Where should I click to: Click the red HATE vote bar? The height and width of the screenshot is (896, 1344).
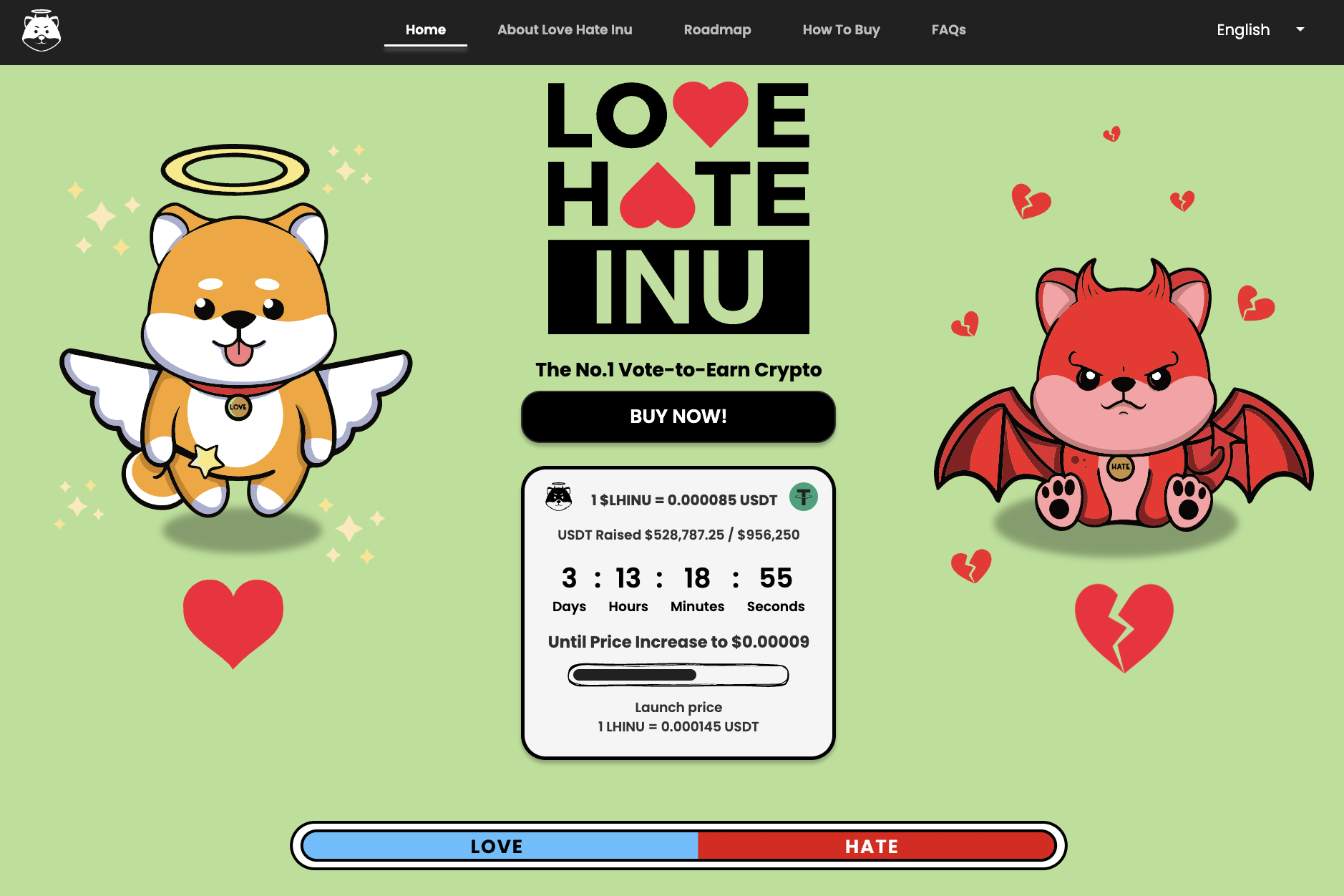pyautogui.click(x=877, y=846)
